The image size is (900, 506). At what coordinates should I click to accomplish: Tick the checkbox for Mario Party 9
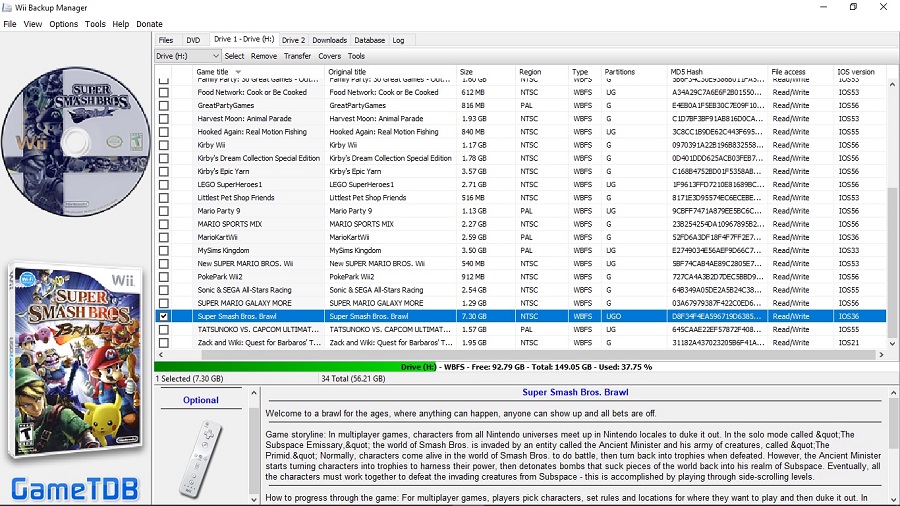pyautogui.click(x=164, y=211)
